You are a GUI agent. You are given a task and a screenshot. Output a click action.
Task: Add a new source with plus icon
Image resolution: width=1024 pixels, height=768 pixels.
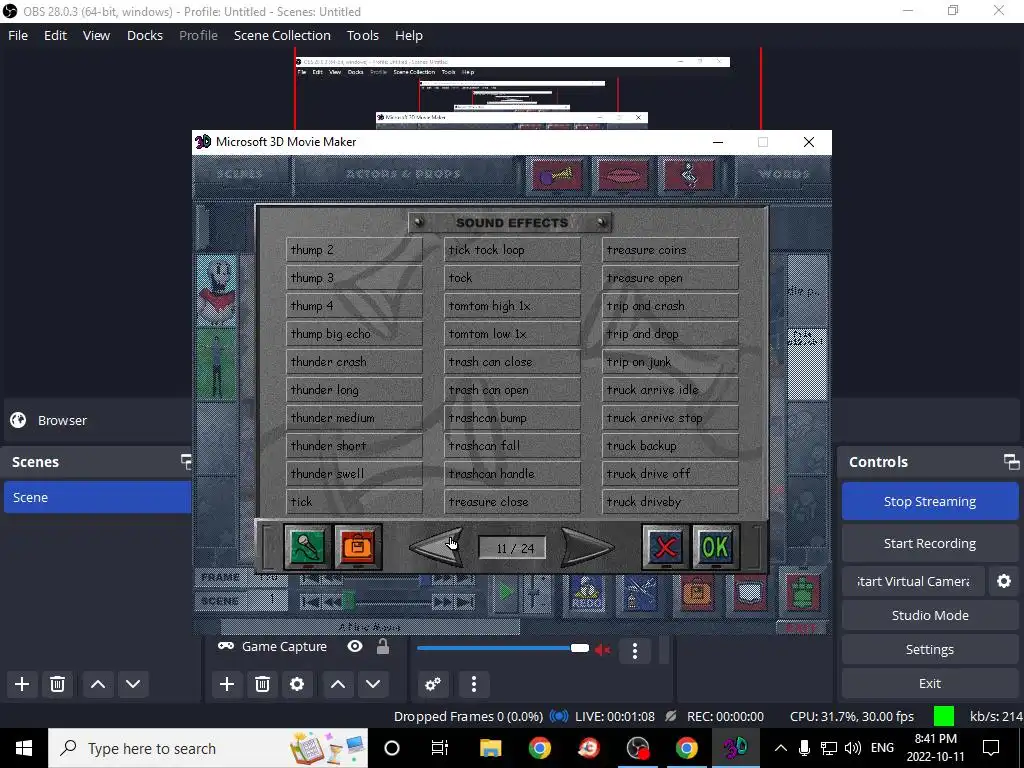pos(227,684)
